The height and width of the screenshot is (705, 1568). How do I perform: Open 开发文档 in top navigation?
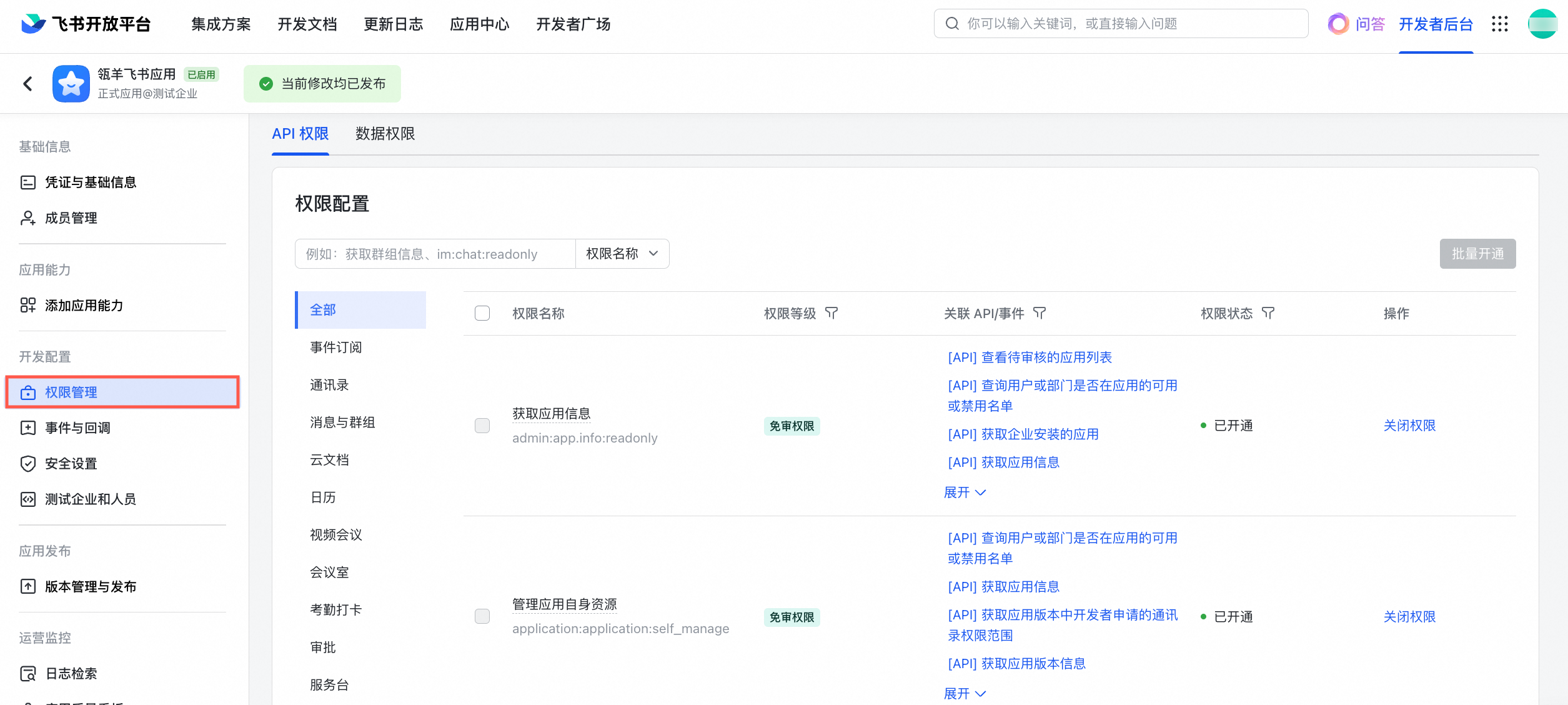tap(307, 24)
